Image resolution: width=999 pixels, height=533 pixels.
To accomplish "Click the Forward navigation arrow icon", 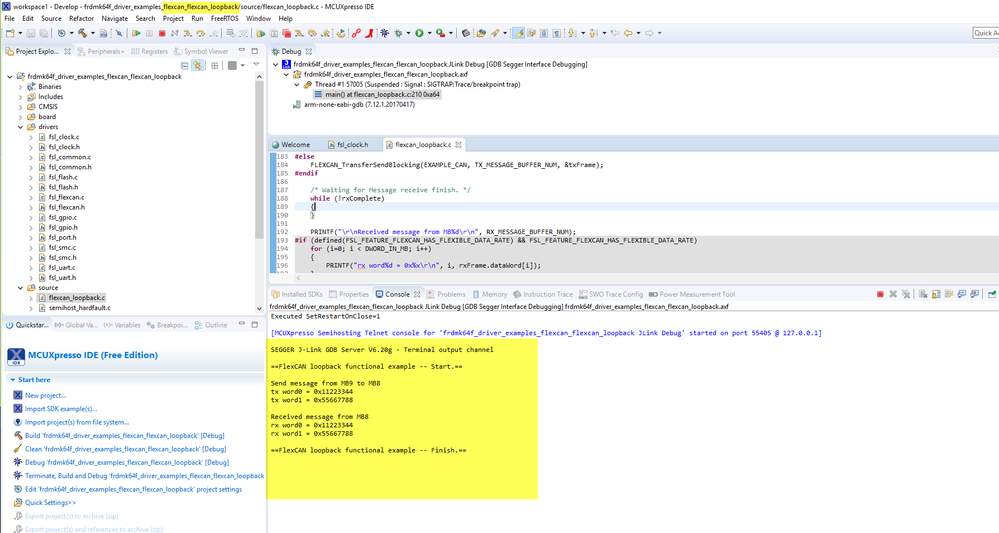I will tap(649, 33).
